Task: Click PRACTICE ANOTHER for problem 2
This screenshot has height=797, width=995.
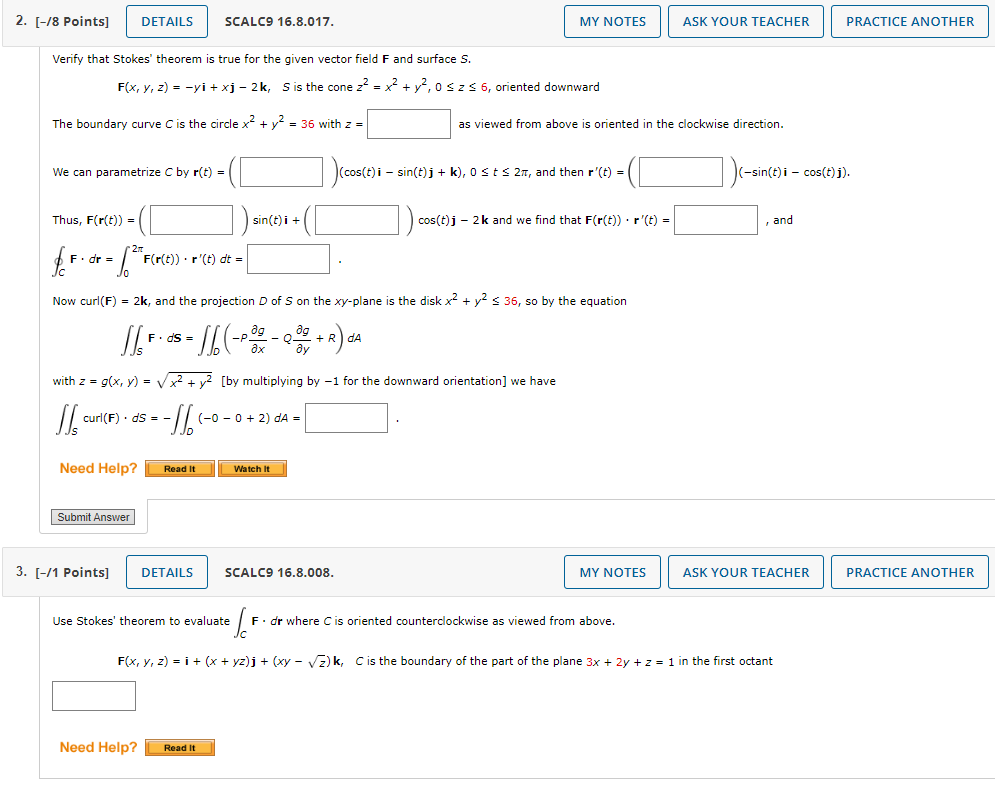Action: [x=908, y=21]
